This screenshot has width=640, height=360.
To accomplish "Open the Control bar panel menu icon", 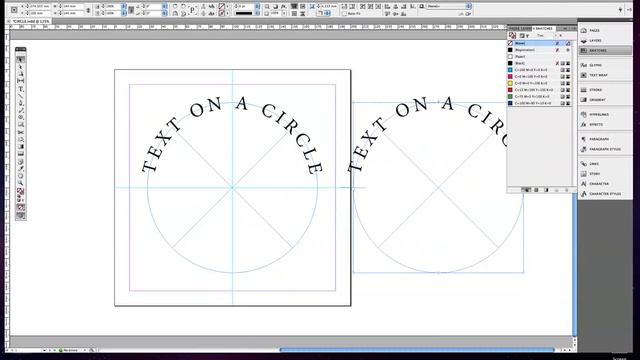I will coord(629,9).
